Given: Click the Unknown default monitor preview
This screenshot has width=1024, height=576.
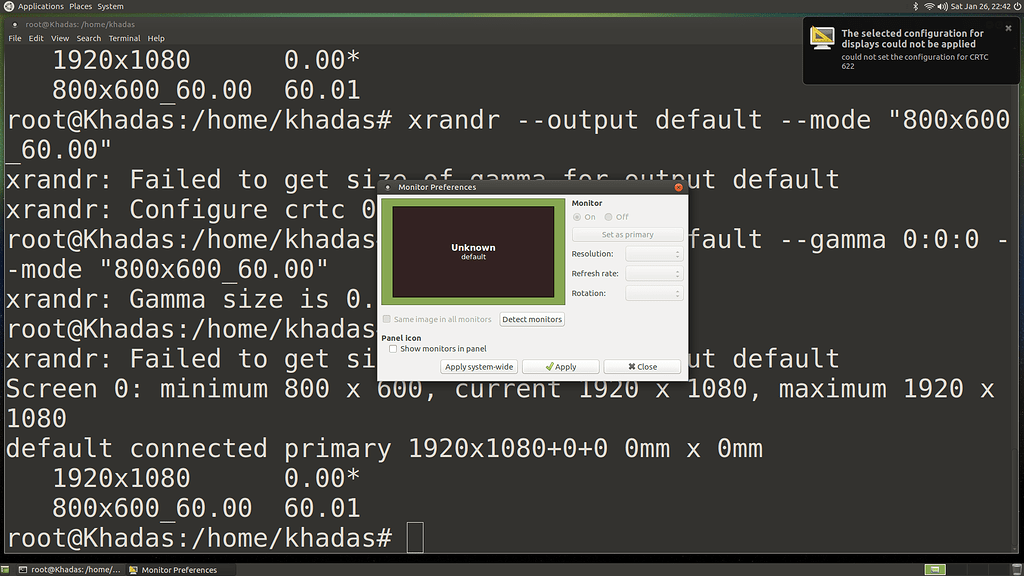Looking at the screenshot, I should pyautogui.click(x=472, y=251).
